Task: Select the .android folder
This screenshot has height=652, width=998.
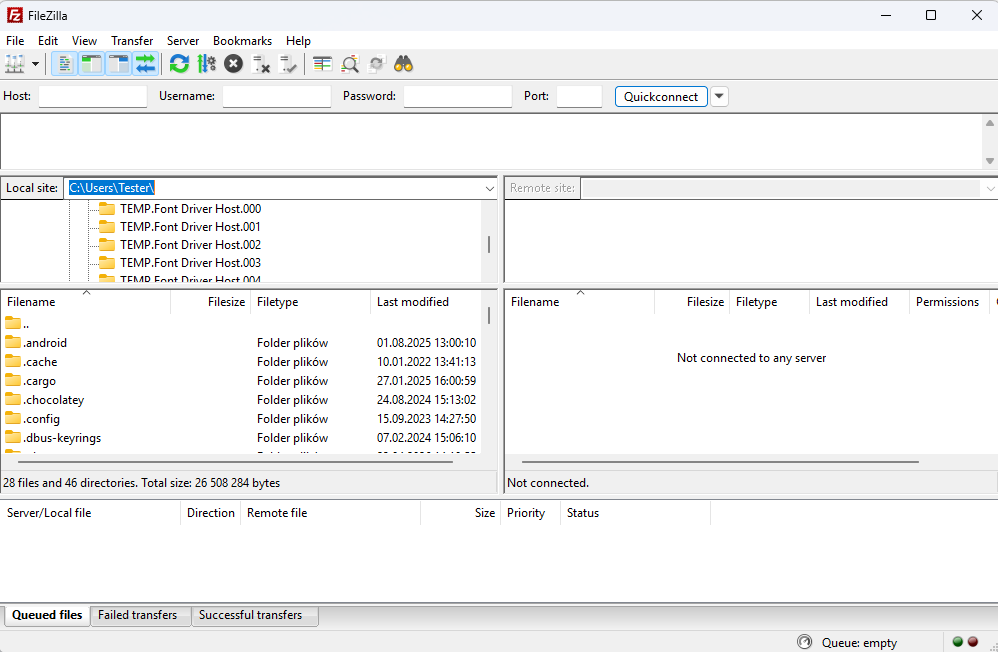Action: 242,343
